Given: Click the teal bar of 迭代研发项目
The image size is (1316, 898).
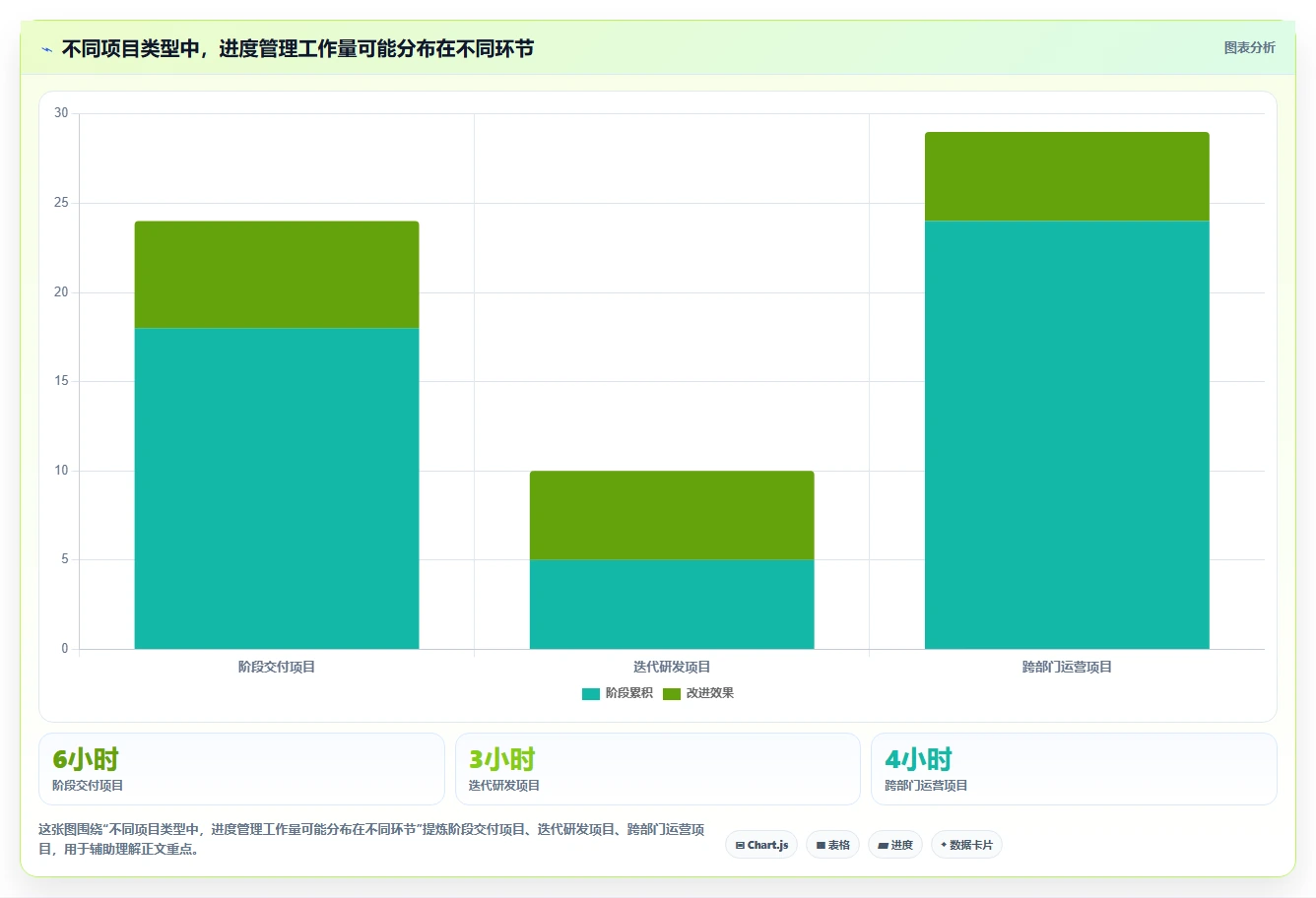Looking at the screenshot, I should [x=672, y=605].
